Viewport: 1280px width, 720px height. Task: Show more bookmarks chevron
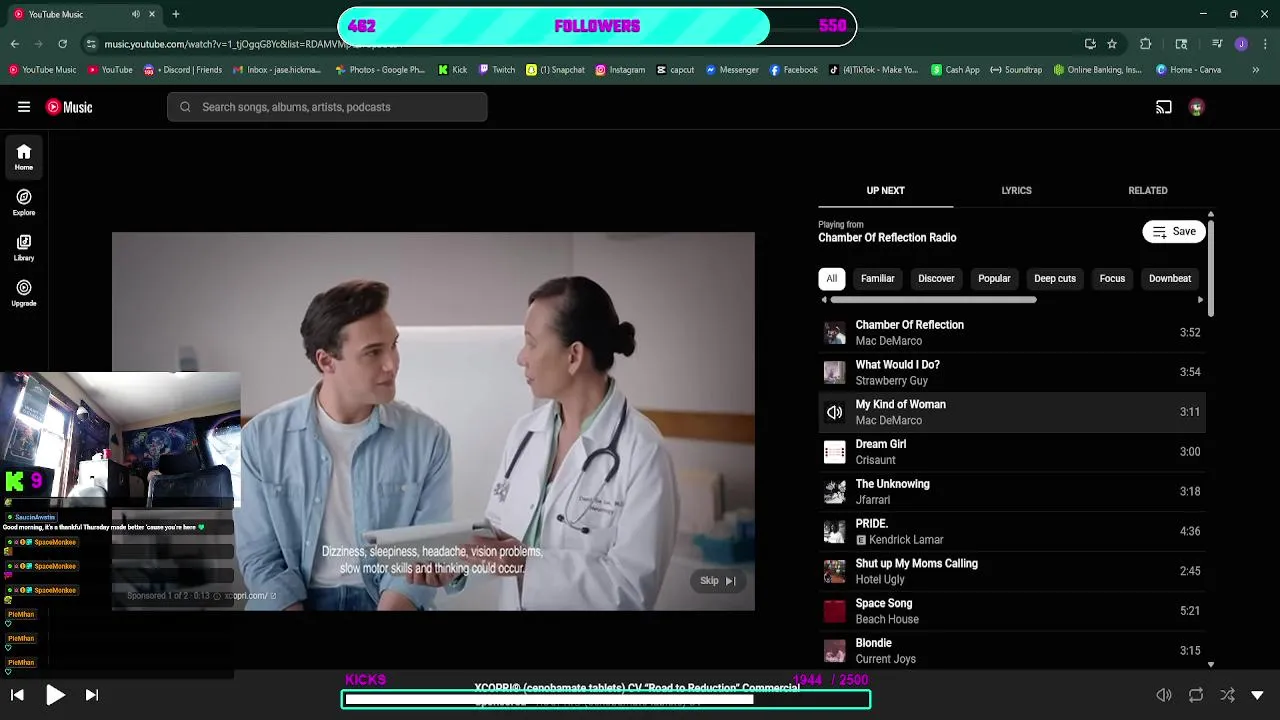[x=1256, y=70]
